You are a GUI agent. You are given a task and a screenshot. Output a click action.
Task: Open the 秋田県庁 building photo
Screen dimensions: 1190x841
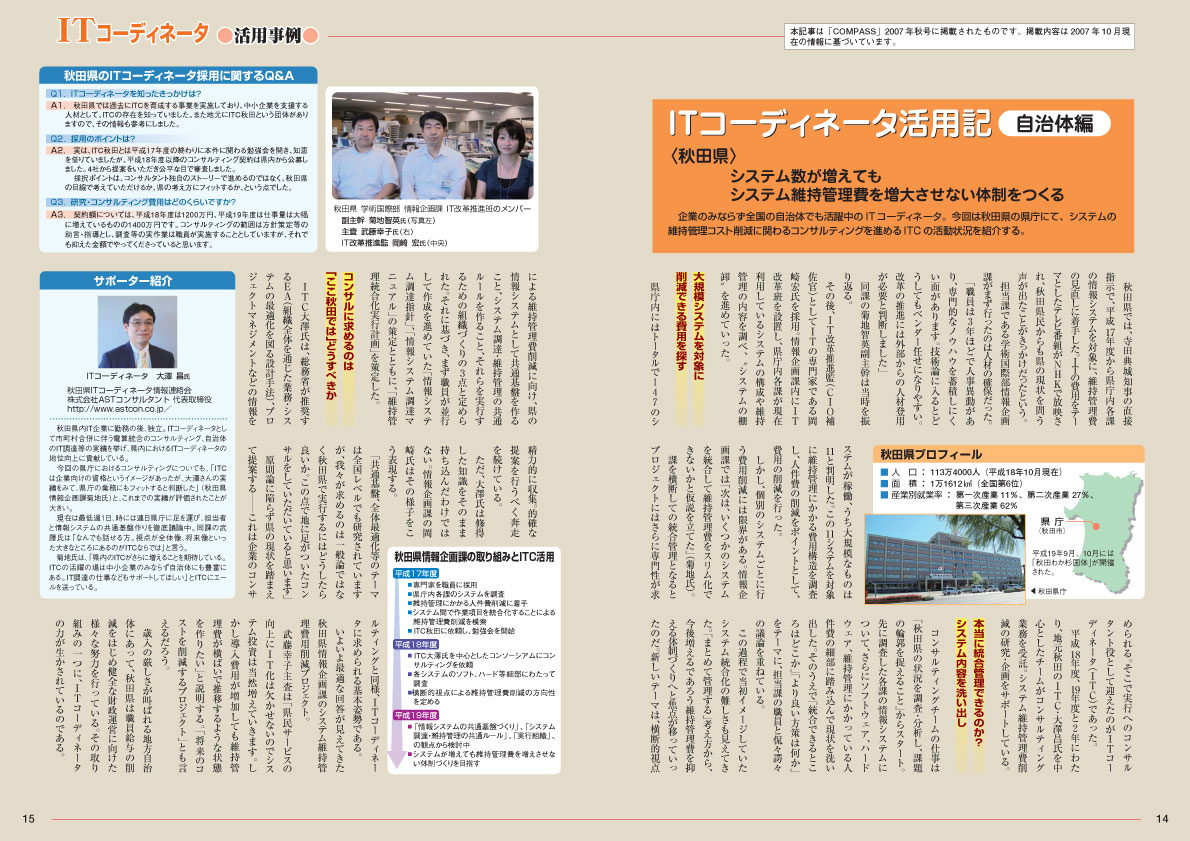(x=945, y=560)
